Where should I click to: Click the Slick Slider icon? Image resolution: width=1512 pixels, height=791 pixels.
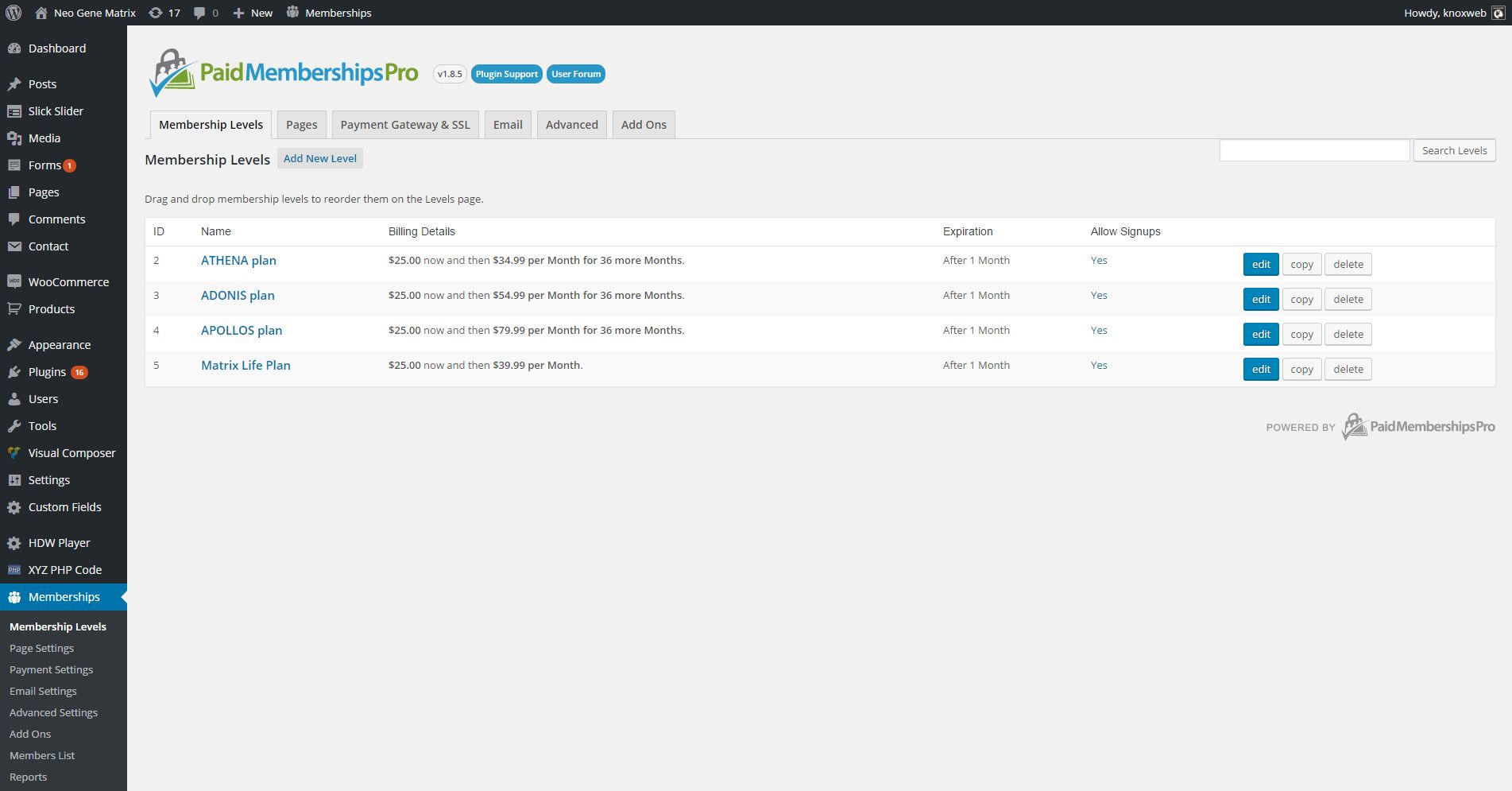14,111
